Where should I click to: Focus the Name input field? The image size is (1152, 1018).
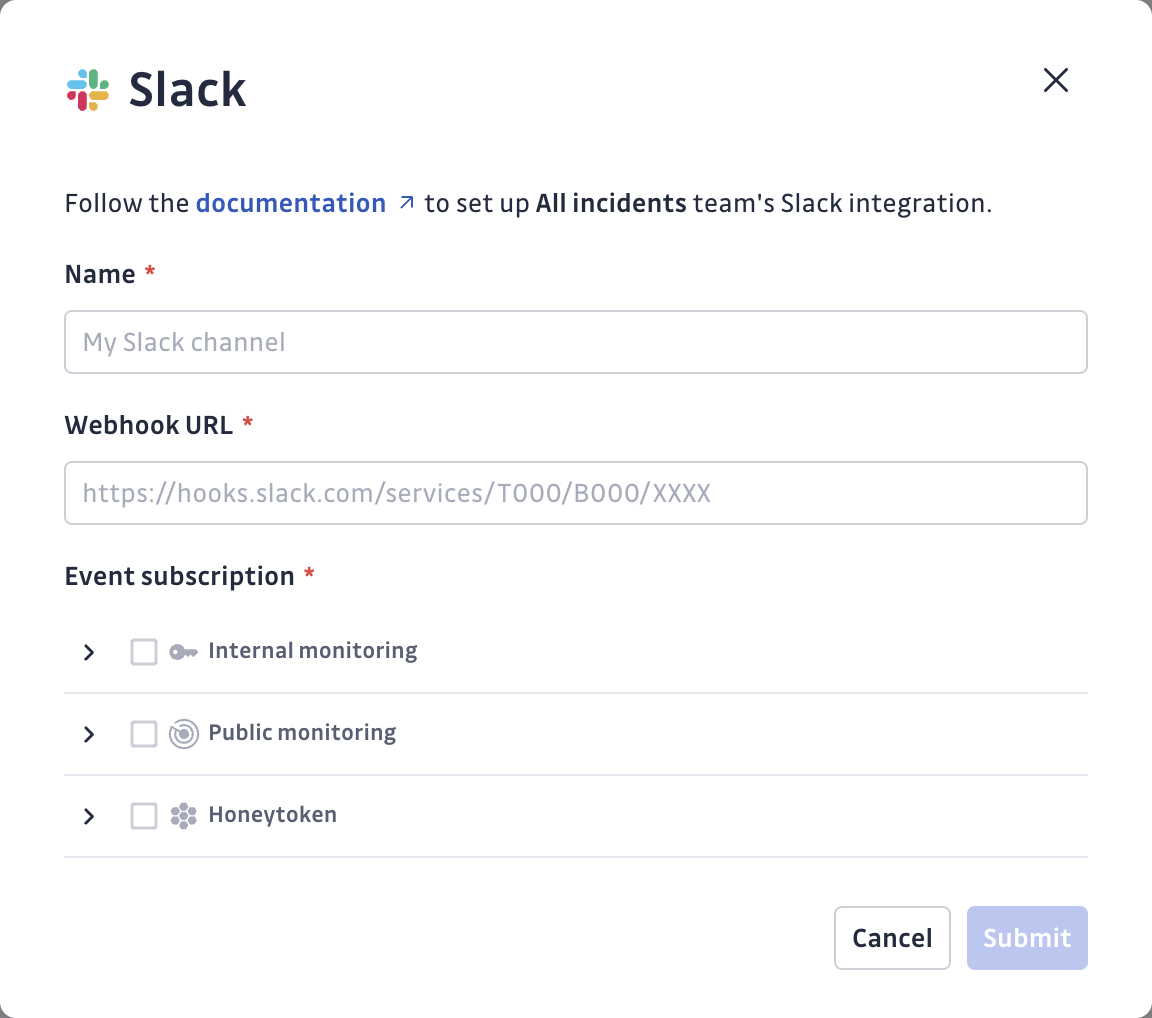pyautogui.click(x=575, y=342)
